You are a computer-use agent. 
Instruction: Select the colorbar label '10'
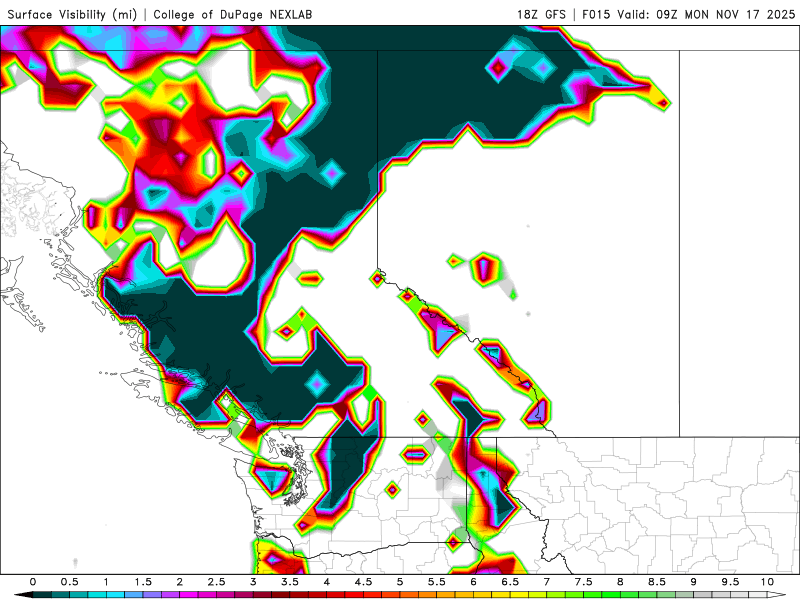[x=767, y=582]
